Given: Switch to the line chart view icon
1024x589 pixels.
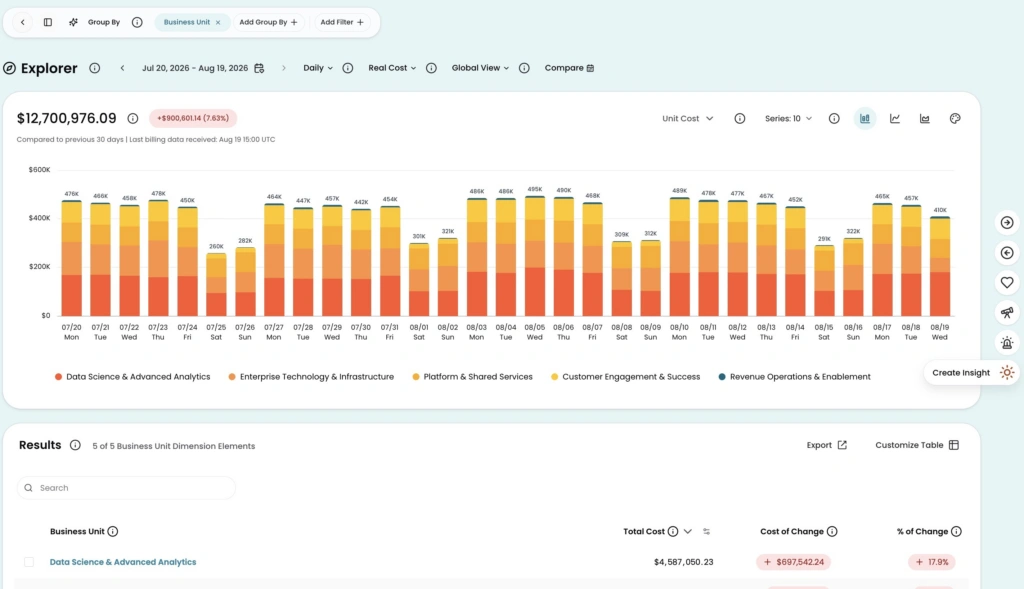Looking at the screenshot, I should pyautogui.click(x=895, y=119).
